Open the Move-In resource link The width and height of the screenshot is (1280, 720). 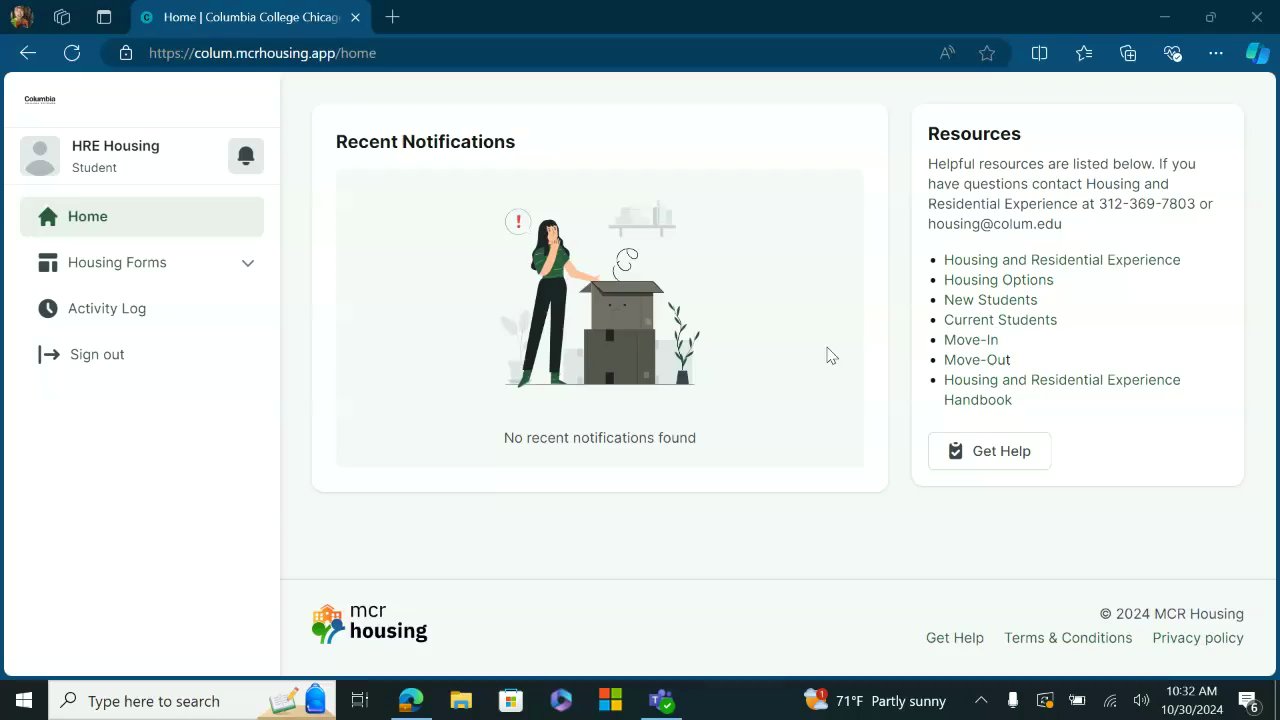971,340
